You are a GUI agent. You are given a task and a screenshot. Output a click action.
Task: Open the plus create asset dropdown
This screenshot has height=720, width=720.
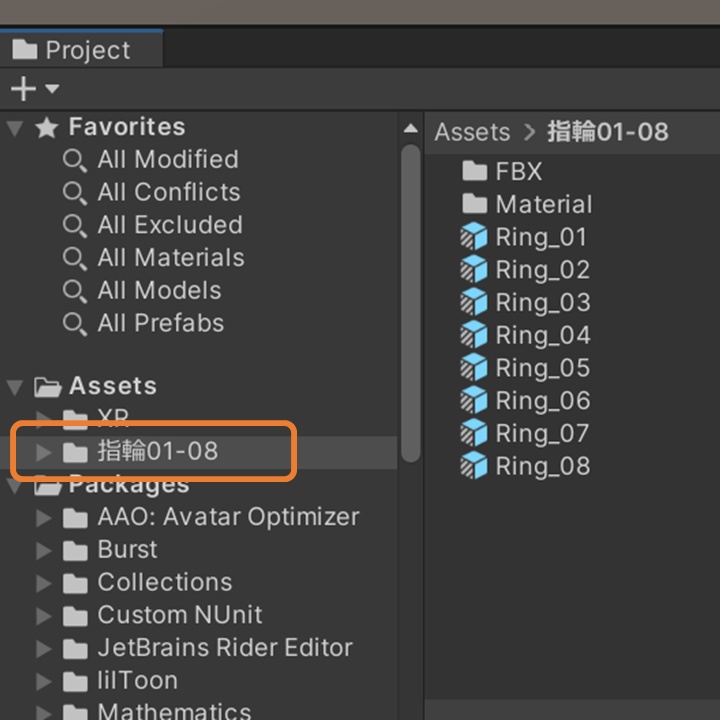34,89
